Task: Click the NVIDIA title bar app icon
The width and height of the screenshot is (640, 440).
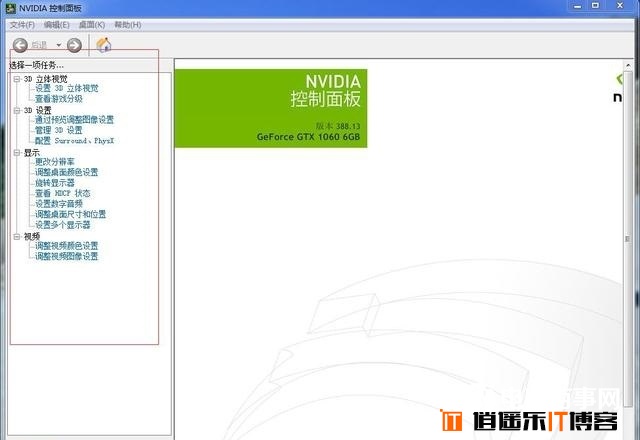Action: pos(10,8)
